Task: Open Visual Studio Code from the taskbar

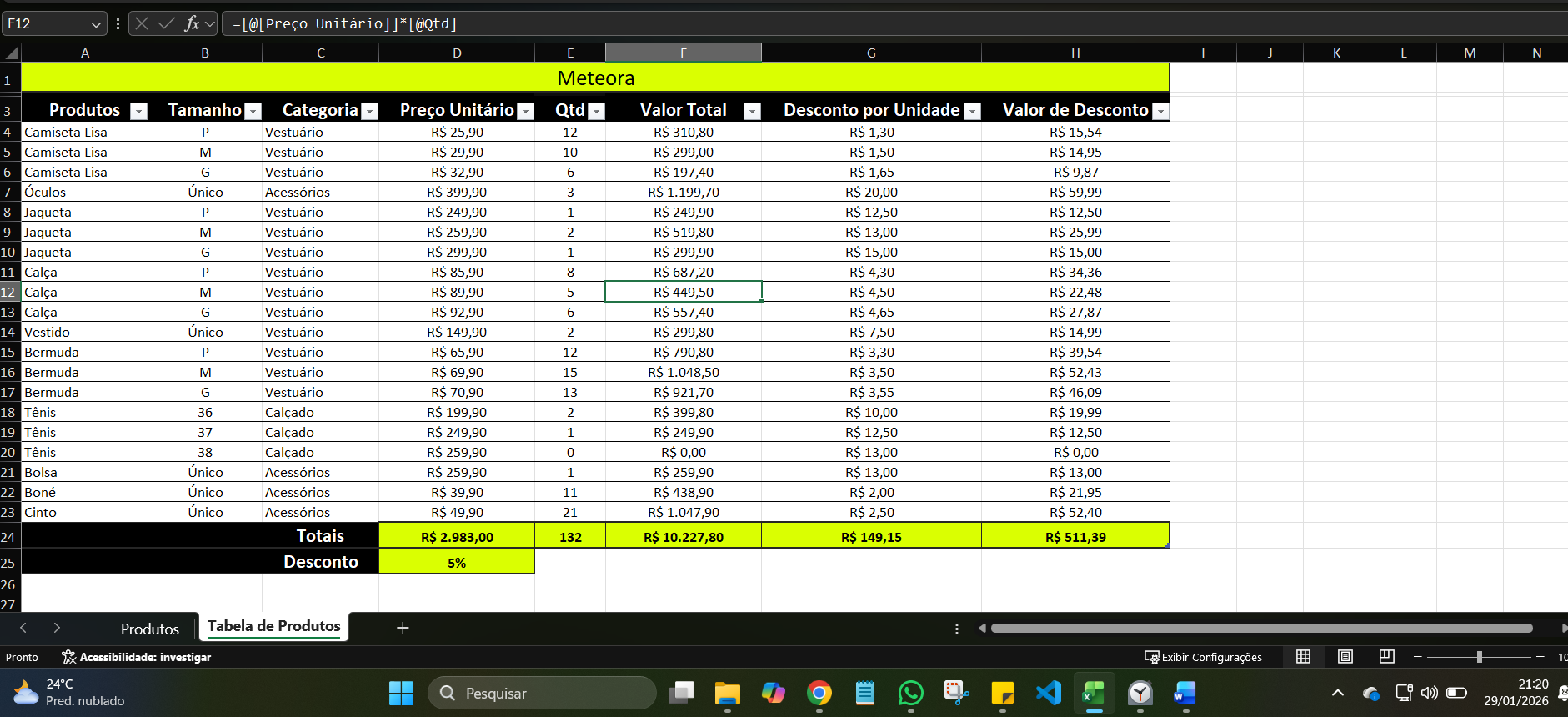Action: click(x=1049, y=693)
